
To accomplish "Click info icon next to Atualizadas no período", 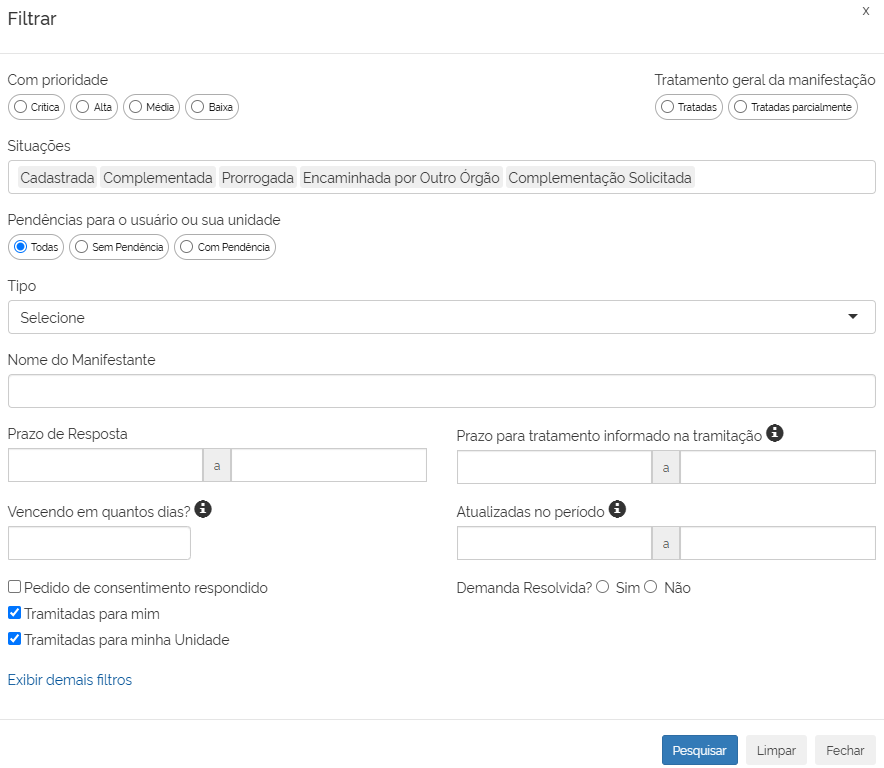I will pos(617,509).
